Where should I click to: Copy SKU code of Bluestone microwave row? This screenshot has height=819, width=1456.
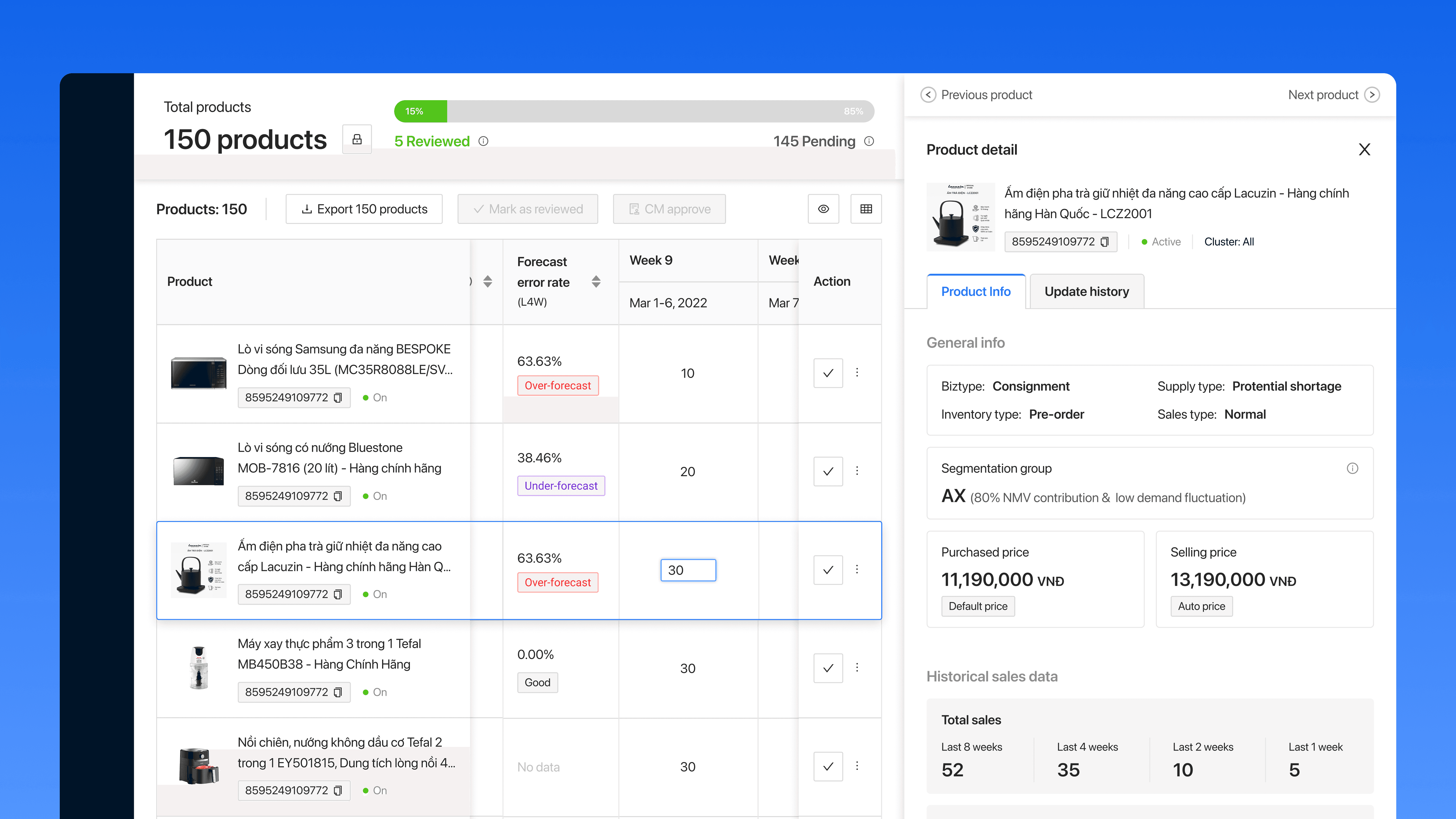pyautogui.click(x=338, y=496)
